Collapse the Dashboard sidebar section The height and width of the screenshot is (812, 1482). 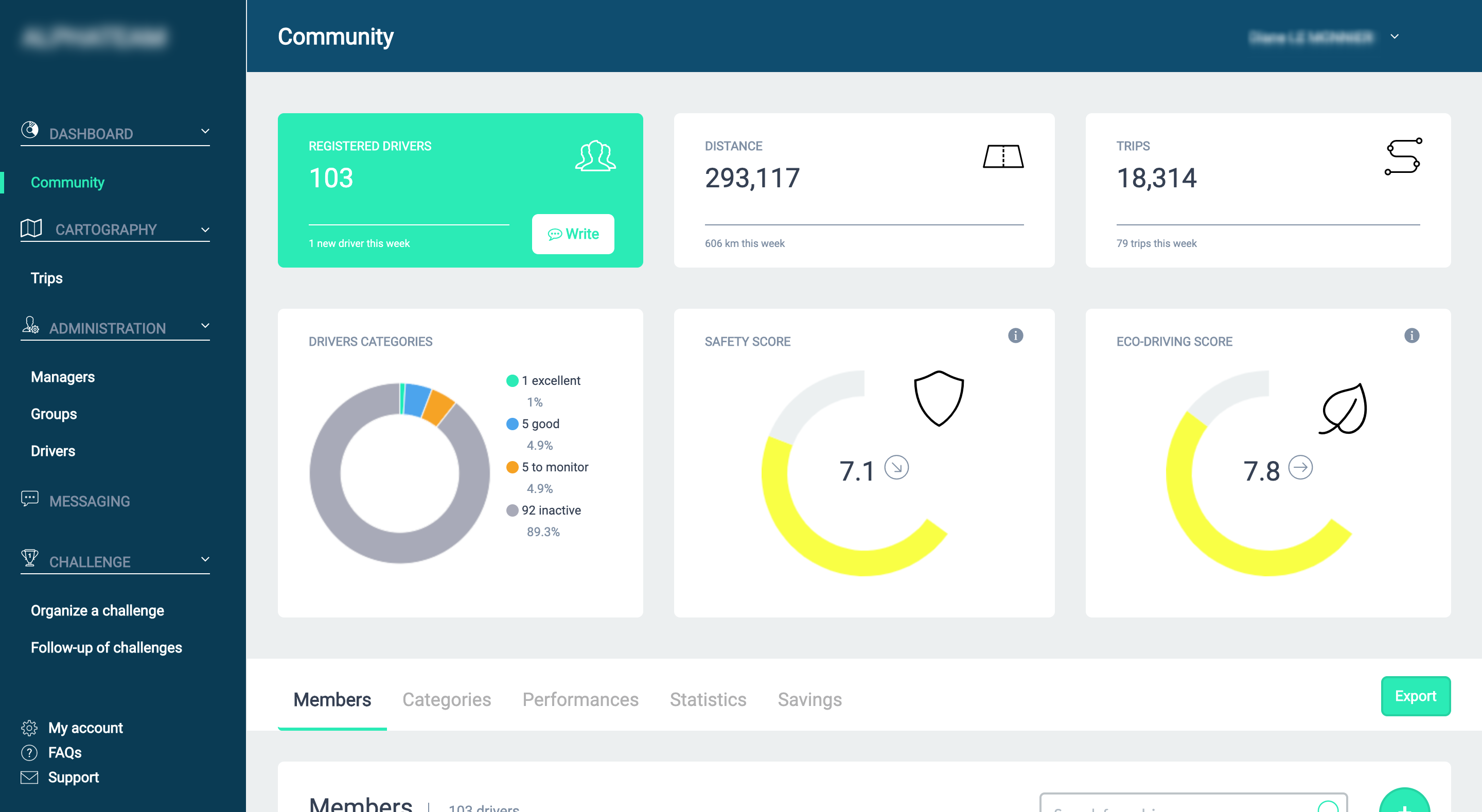[x=205, y=131]
